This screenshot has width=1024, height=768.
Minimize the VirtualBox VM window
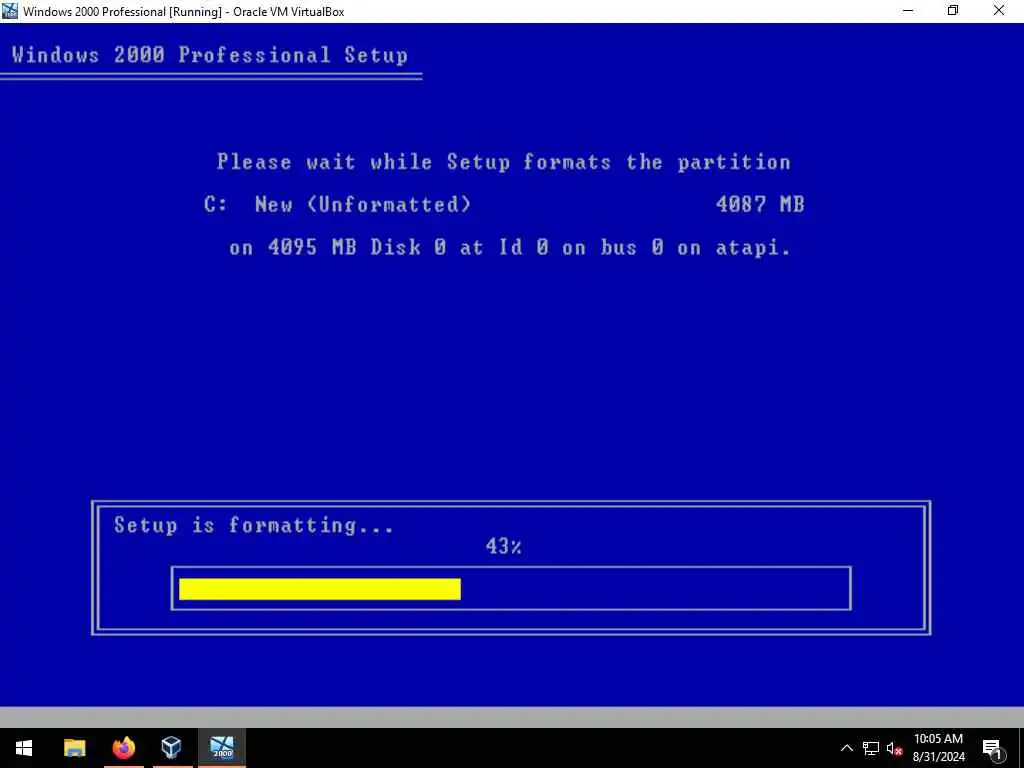(908, 11)
